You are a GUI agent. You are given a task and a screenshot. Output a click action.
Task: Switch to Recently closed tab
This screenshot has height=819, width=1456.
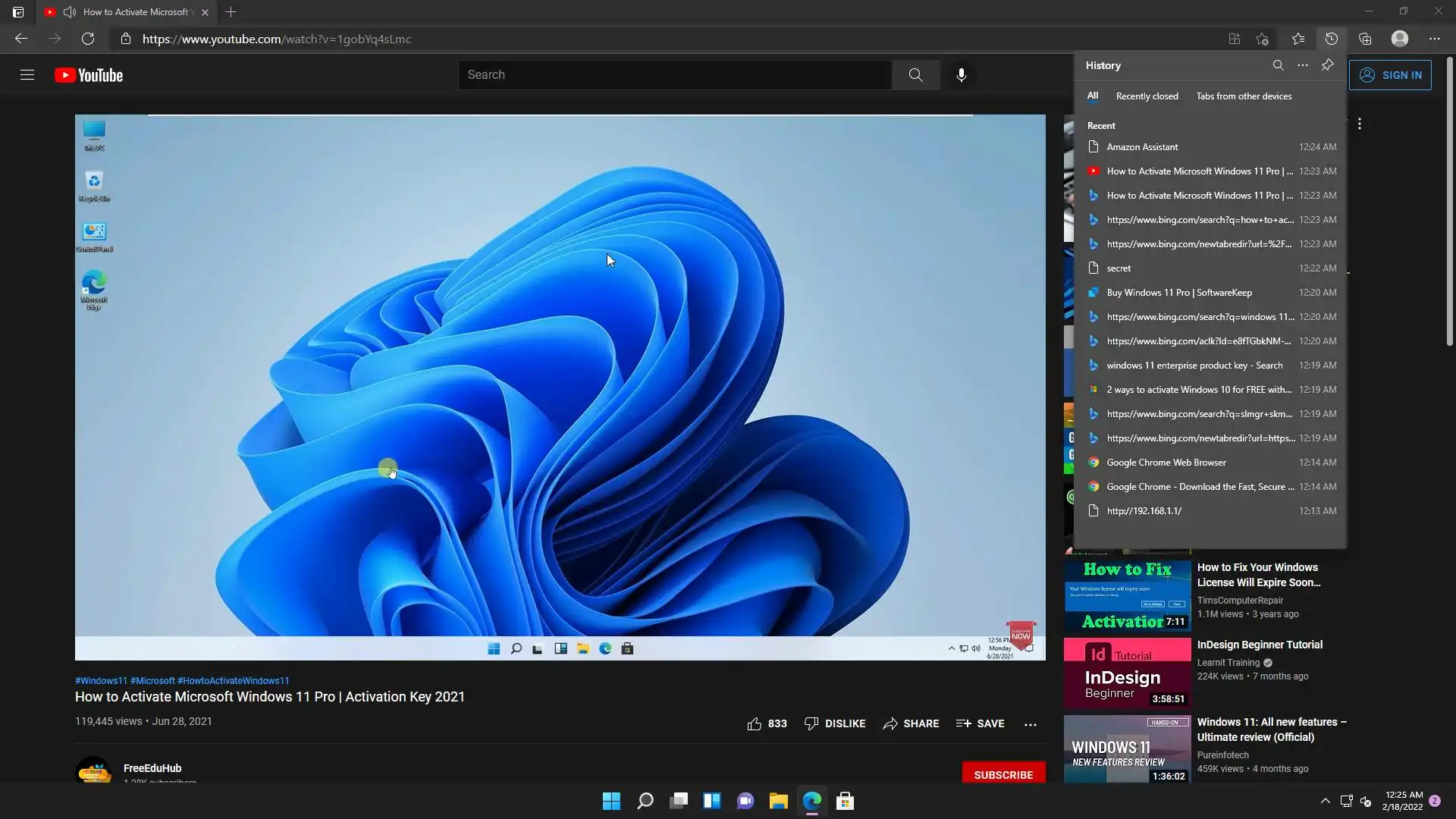(x=1147, y=96)
